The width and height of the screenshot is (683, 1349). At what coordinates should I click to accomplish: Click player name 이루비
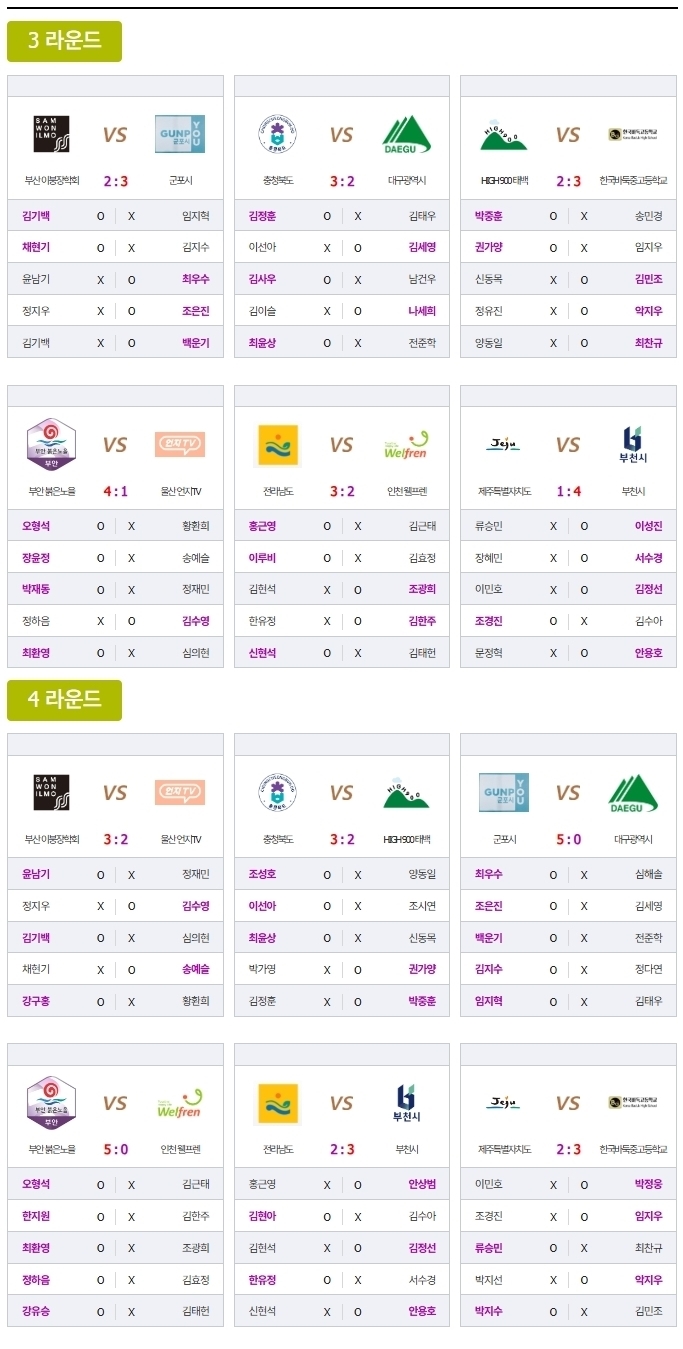263,557
